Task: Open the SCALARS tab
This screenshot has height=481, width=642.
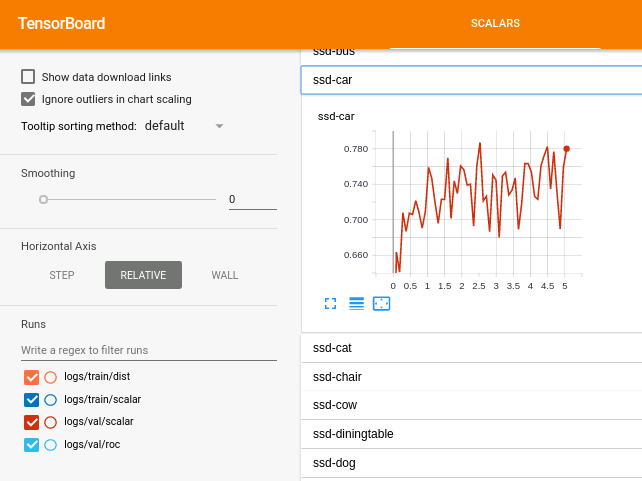Action: click(x=495, y=23)
